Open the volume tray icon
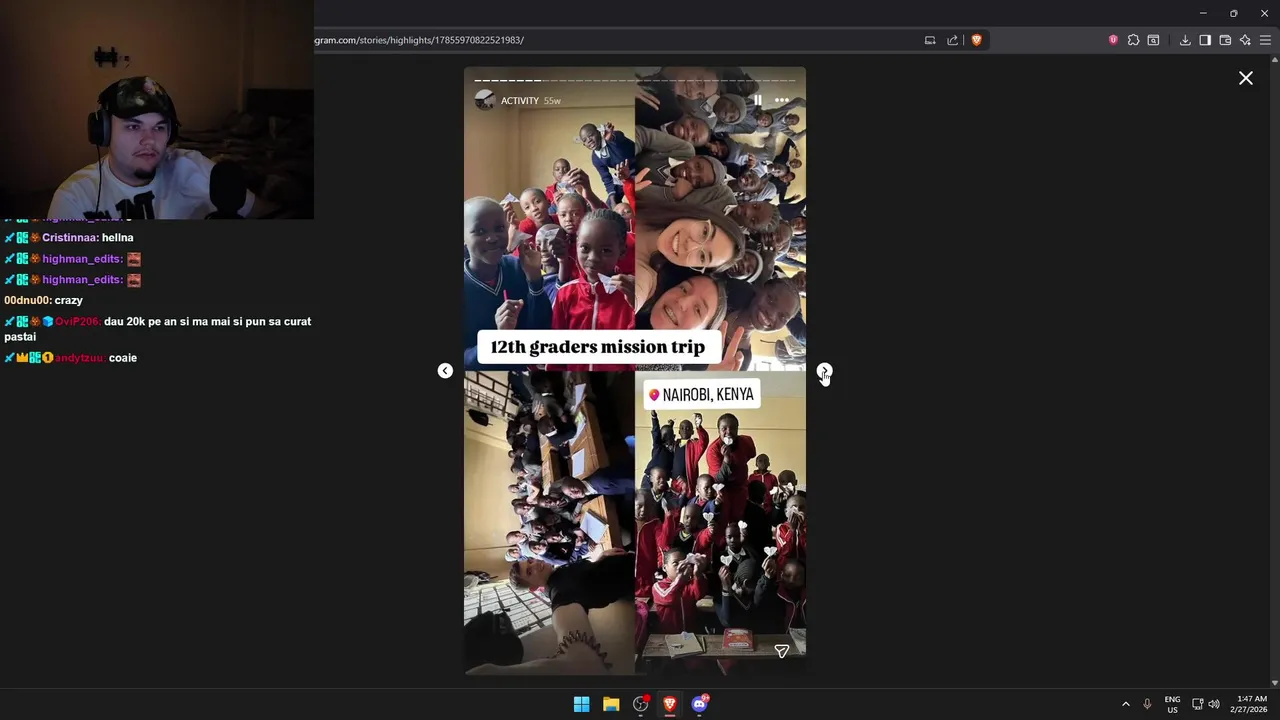The width and height of the screenshot is (1280, 720). (1214, 704)
